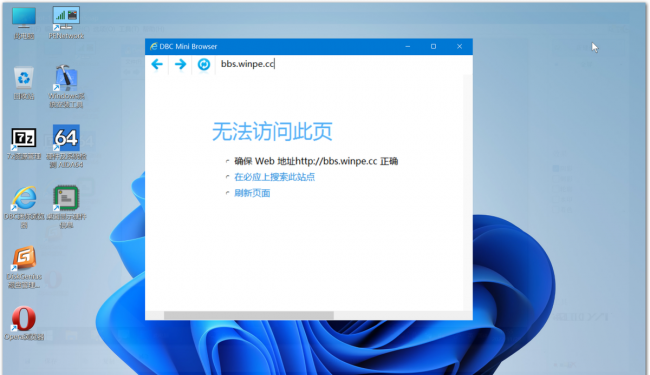The image size is (650, 375).
Task: Close the DBC Mini Browser window
Action: [459, 46]
